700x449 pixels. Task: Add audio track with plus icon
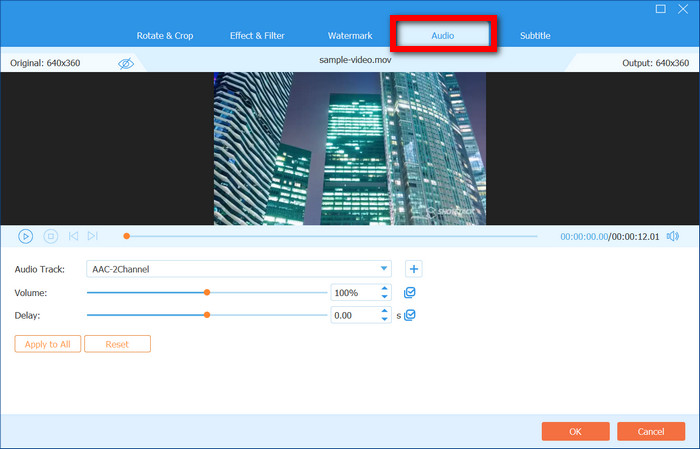coord(413,268)
